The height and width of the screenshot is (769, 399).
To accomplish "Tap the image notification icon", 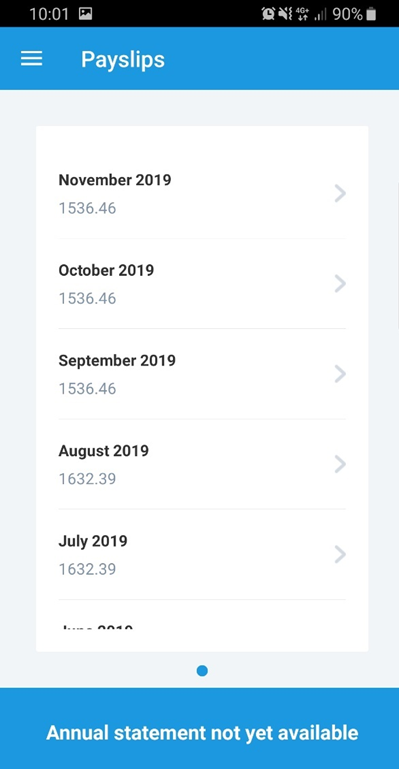I will (85, 14).
